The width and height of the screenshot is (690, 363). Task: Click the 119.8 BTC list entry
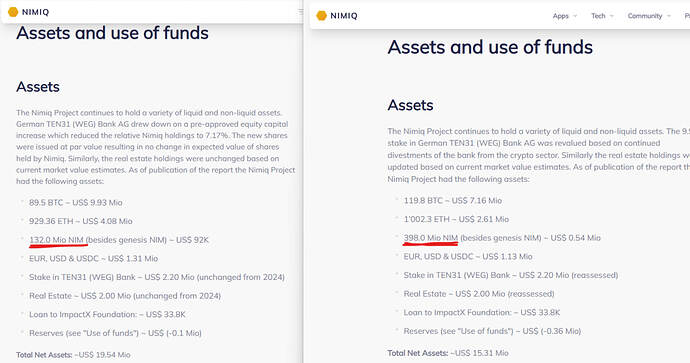pyautogui.click(x=453, y=200)
